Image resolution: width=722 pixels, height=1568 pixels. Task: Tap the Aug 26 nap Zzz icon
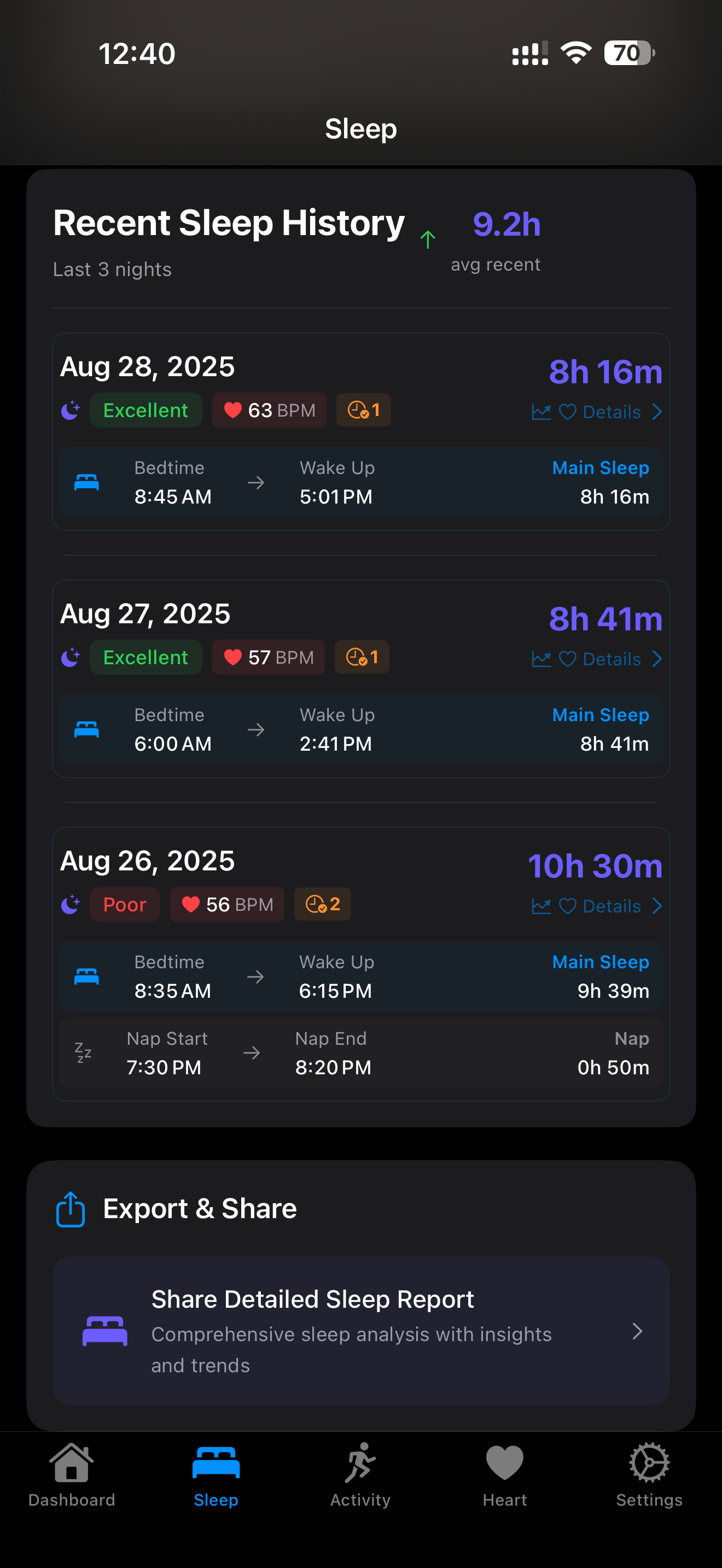click(x=83, y=1052)
